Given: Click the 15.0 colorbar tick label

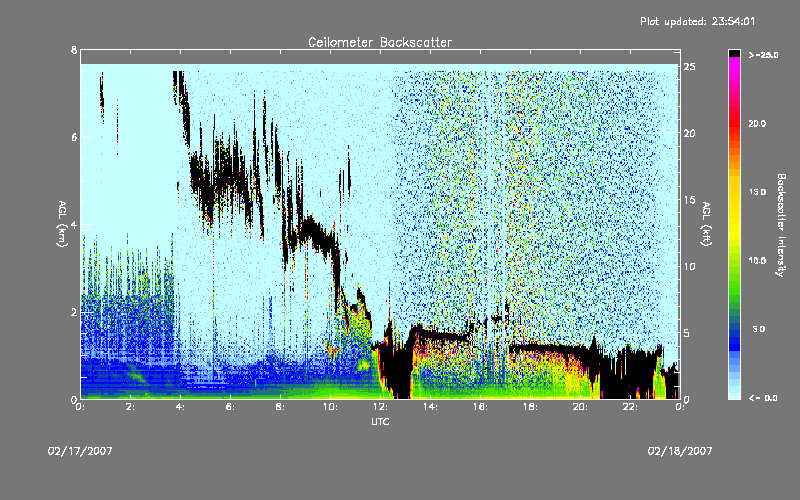Looking at the screenshot, I should click(757, 192).
